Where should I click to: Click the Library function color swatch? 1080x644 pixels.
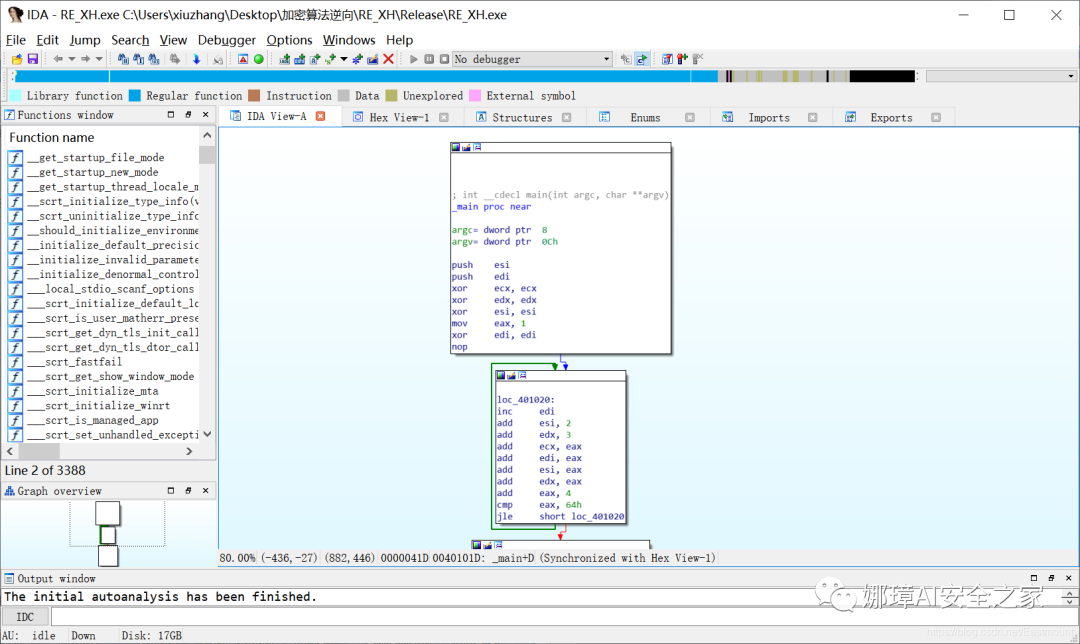pos(15,96)
